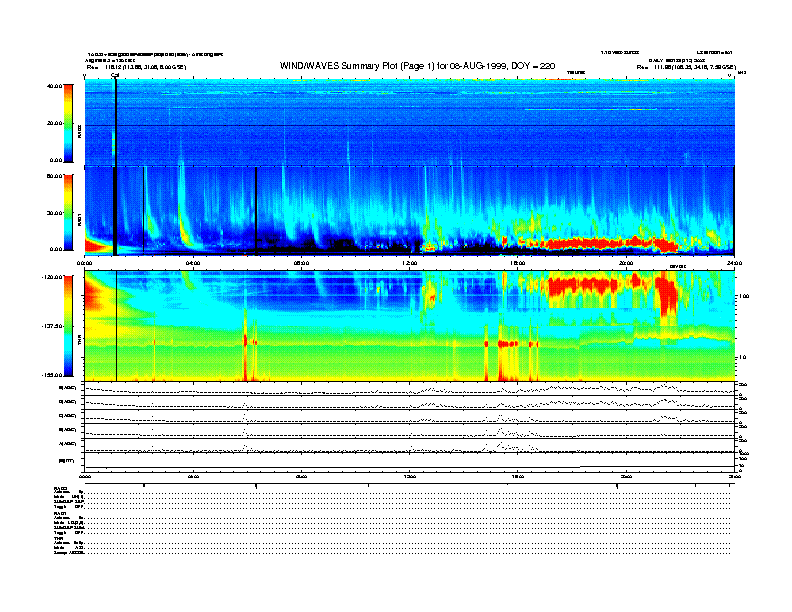Click the 12:00 tick label under RAD1 panel
The height and width of the screenshot is (612, 792).
(409, 263)
